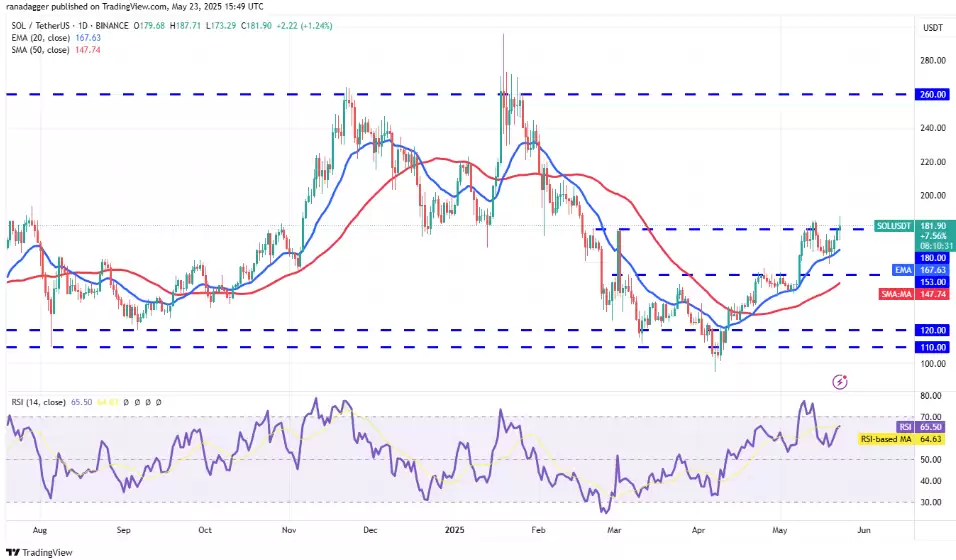The width and height of the screenshot is (956, 560).
Task: Click the 2025 label on time axis
Action: (x=454, y=530)
